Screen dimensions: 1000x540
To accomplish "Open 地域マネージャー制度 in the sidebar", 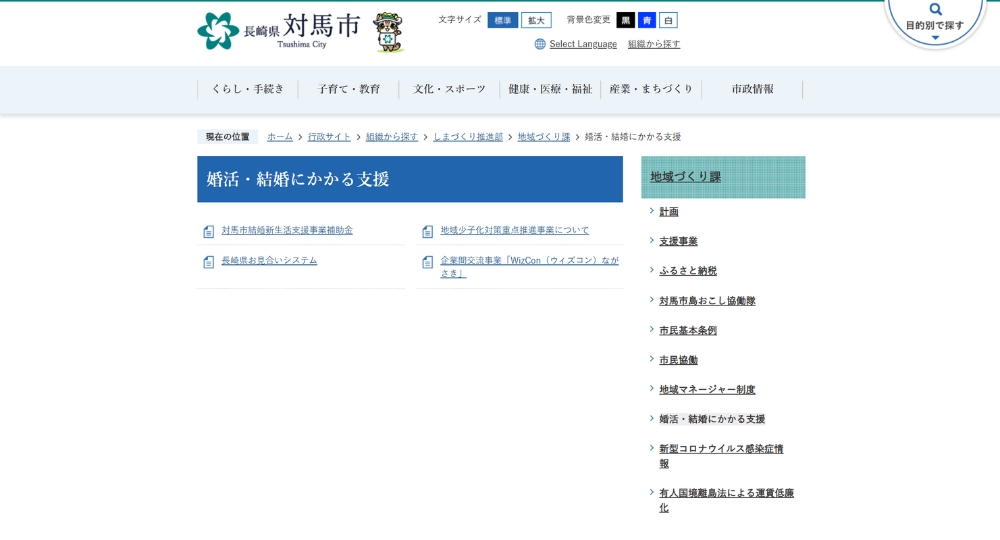I will 707,390.
